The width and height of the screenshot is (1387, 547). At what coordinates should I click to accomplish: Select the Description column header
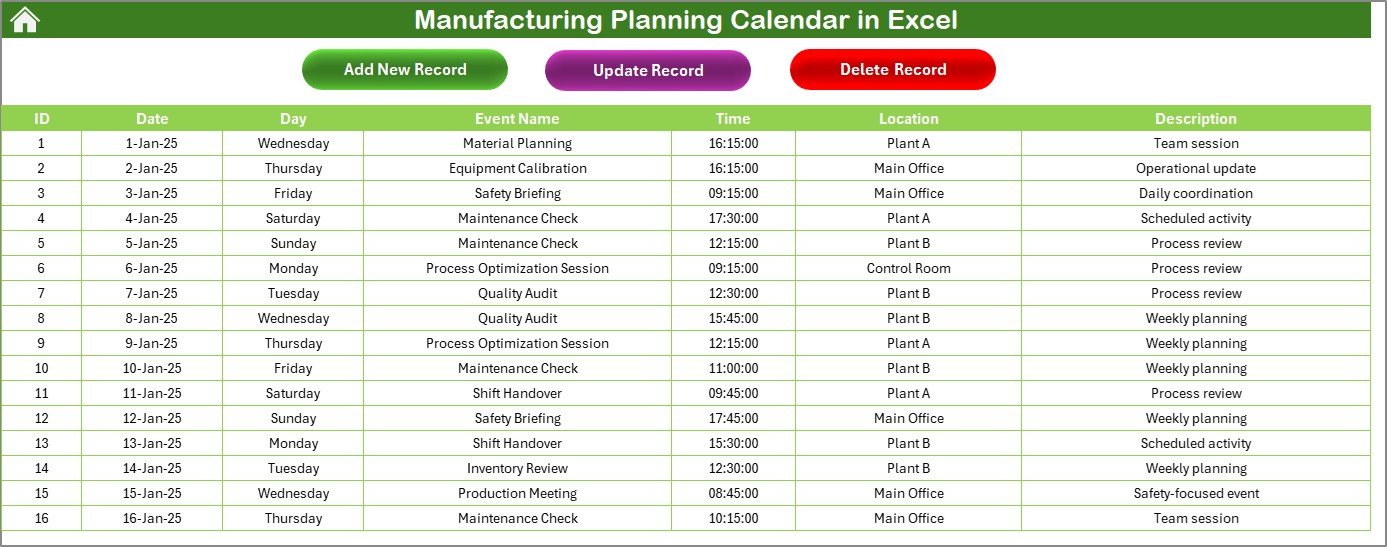[x=1196, y=118]
